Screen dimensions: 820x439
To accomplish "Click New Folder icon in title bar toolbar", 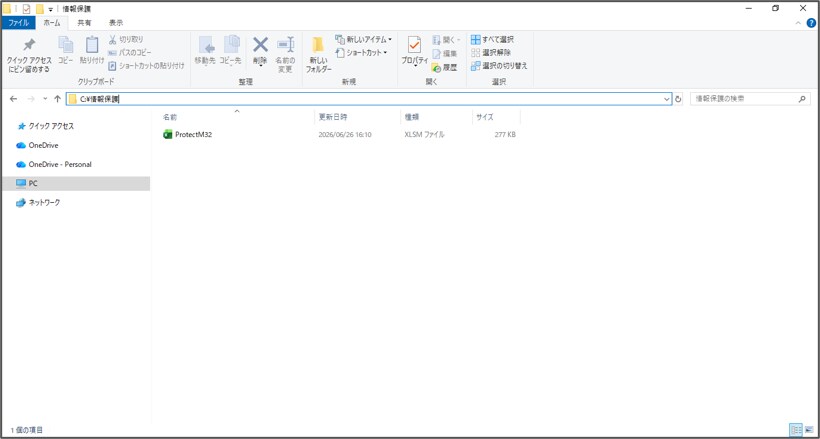I will point(39,9).
